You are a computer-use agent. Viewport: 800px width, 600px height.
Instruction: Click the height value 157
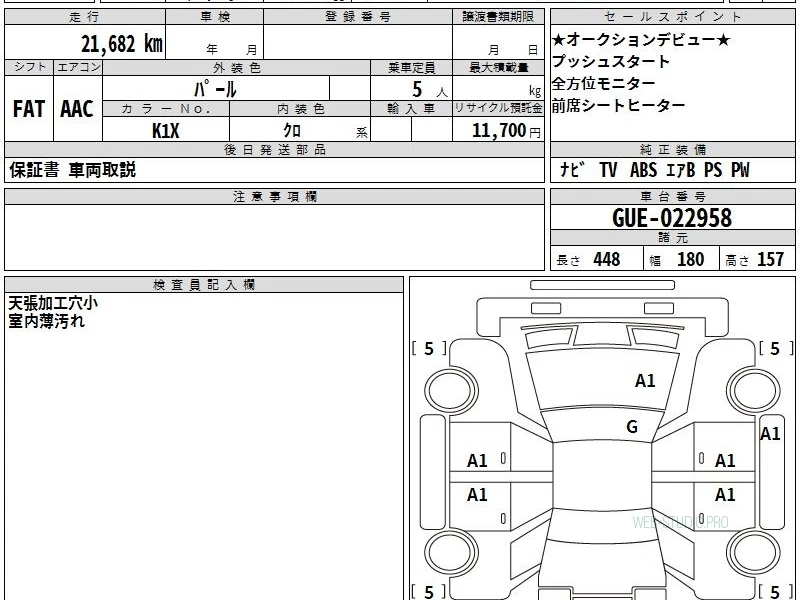[770, 259]
